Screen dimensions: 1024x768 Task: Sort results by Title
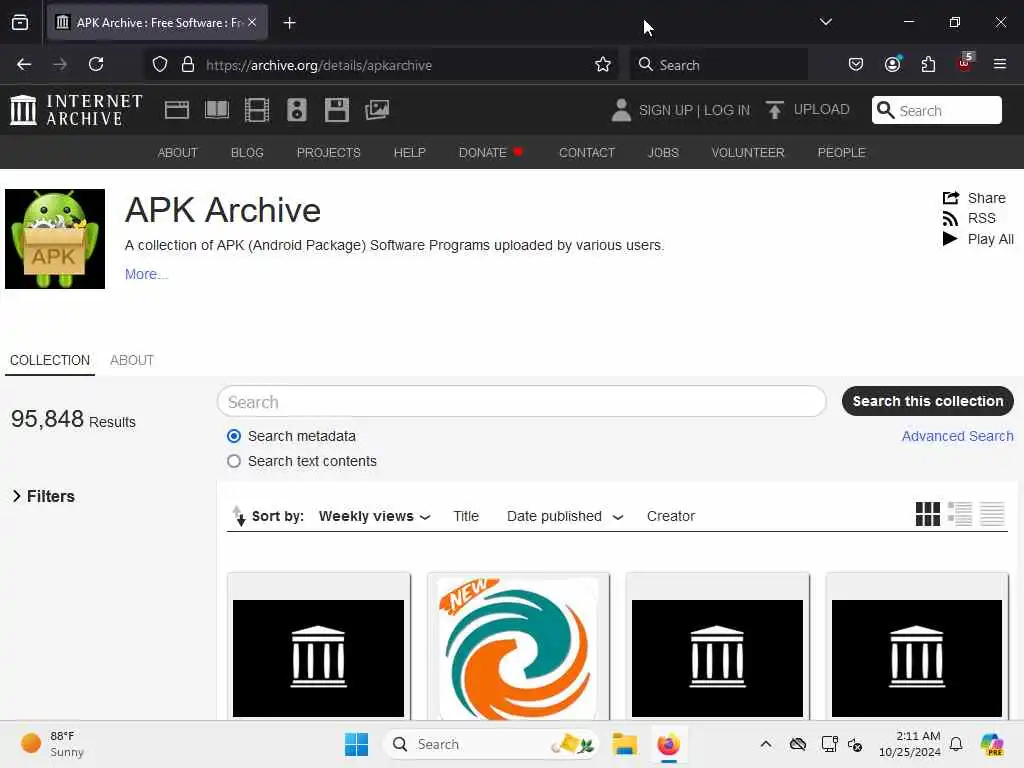pyautogui.click(x=466, y=517)
